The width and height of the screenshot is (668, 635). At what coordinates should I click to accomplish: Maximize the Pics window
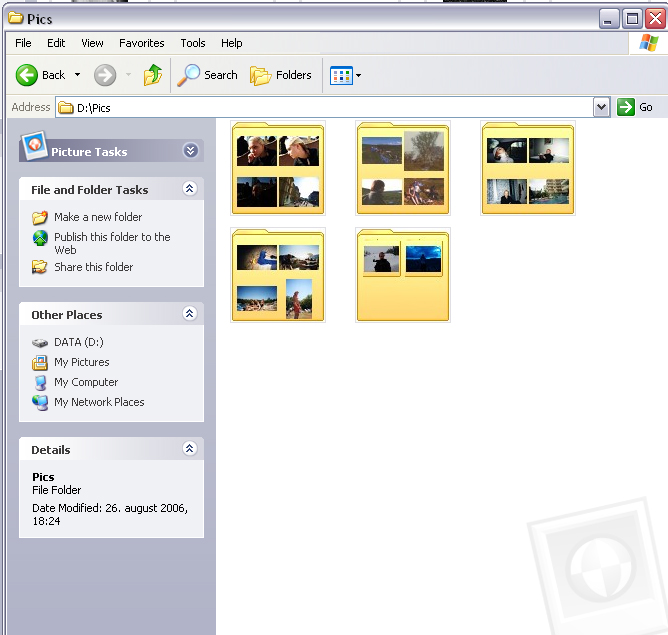point(632,19)
